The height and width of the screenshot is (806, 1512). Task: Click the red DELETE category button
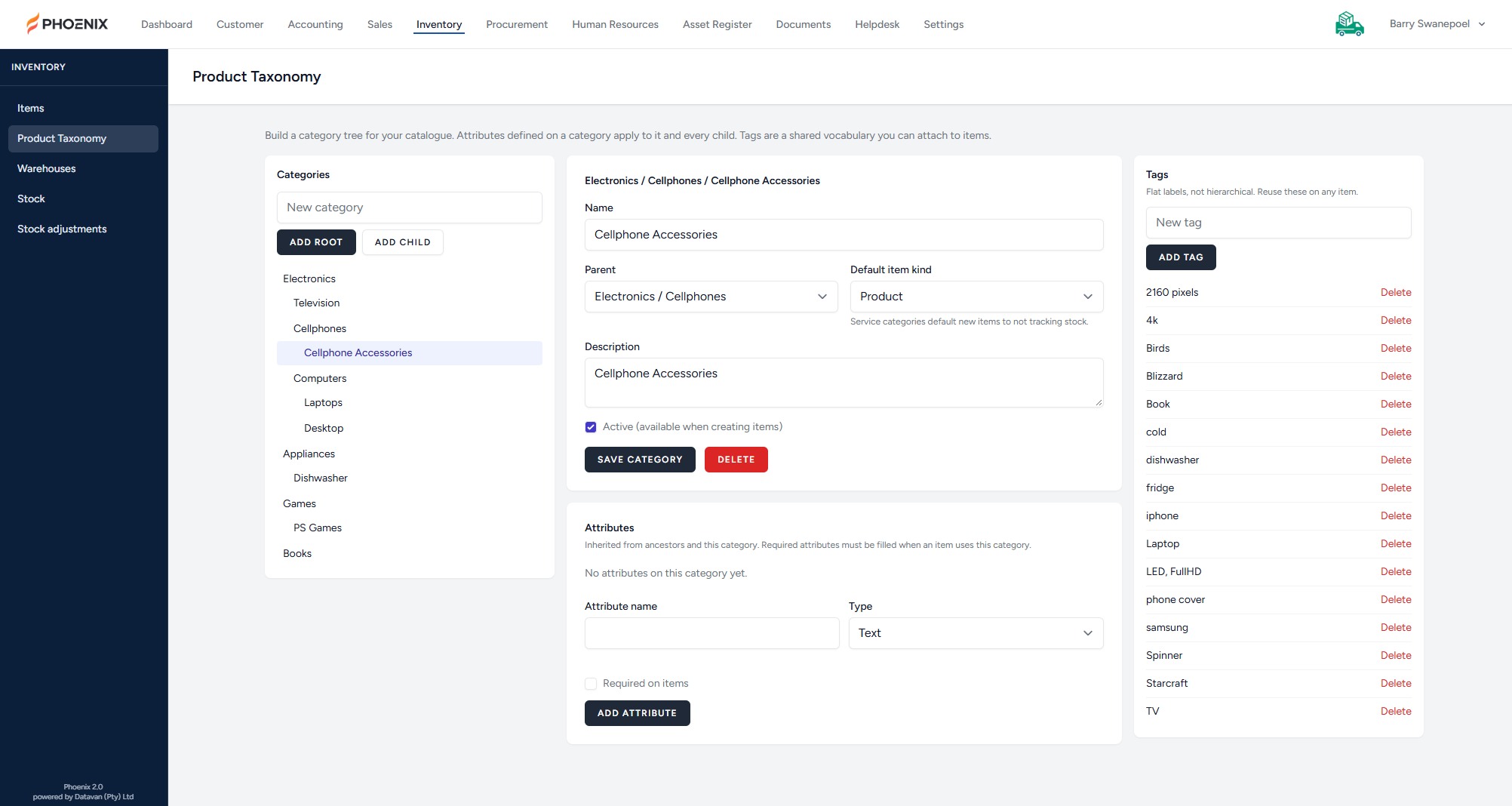point(736,460)
